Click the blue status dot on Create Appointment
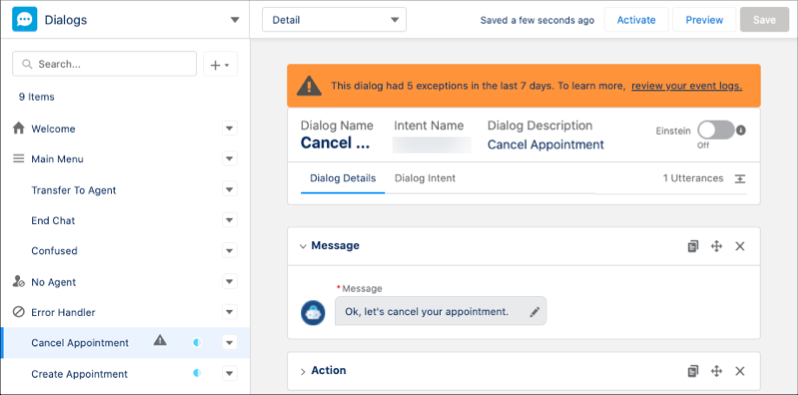Image resolution: width=798 pixels, height=395 pixels. pos(197,374)
